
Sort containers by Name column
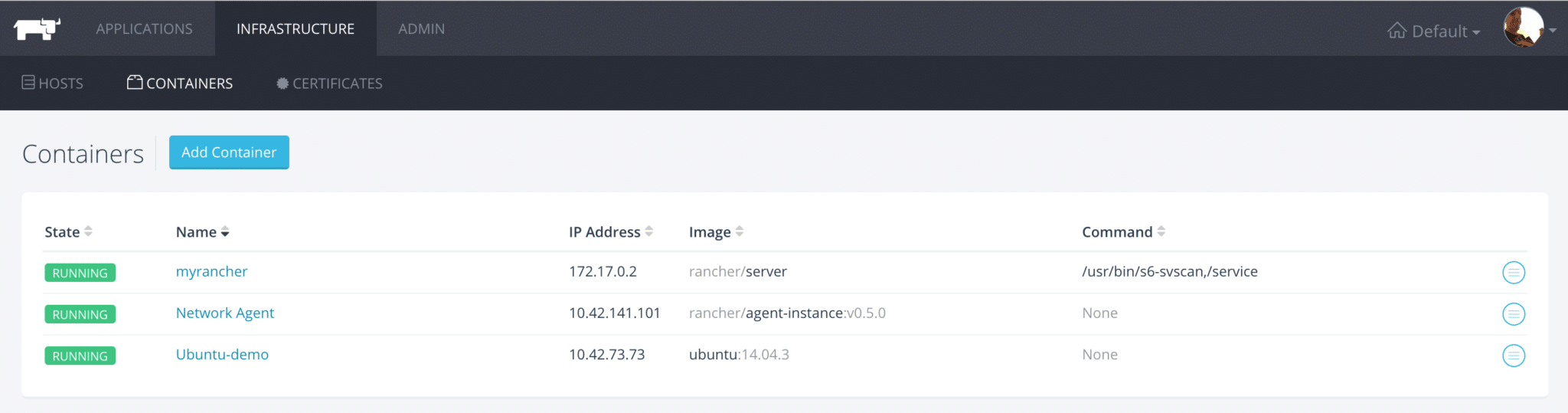click(x=202, y=231)
